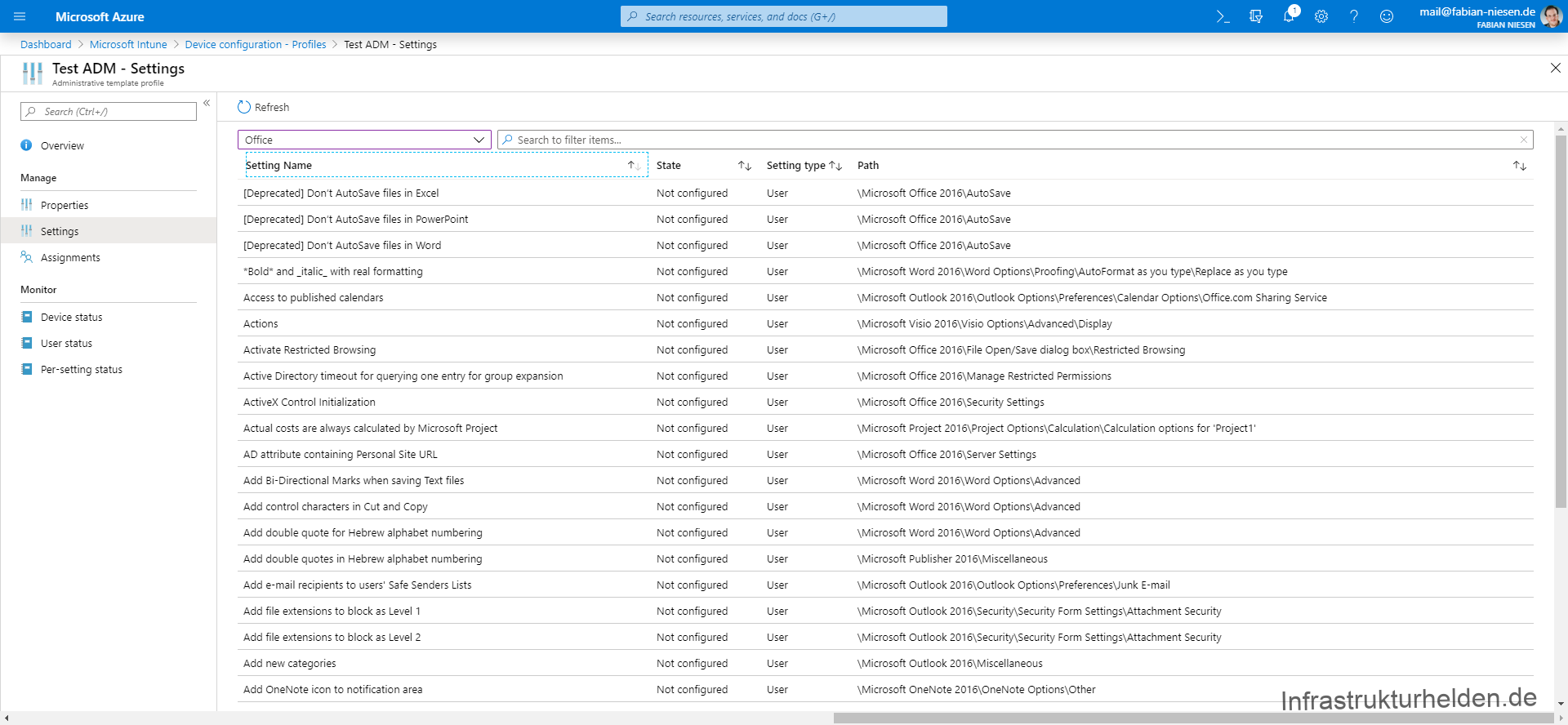Click the Refresh icon button
This screenshot has height=725, width=1568.
(x=244, y=107)
